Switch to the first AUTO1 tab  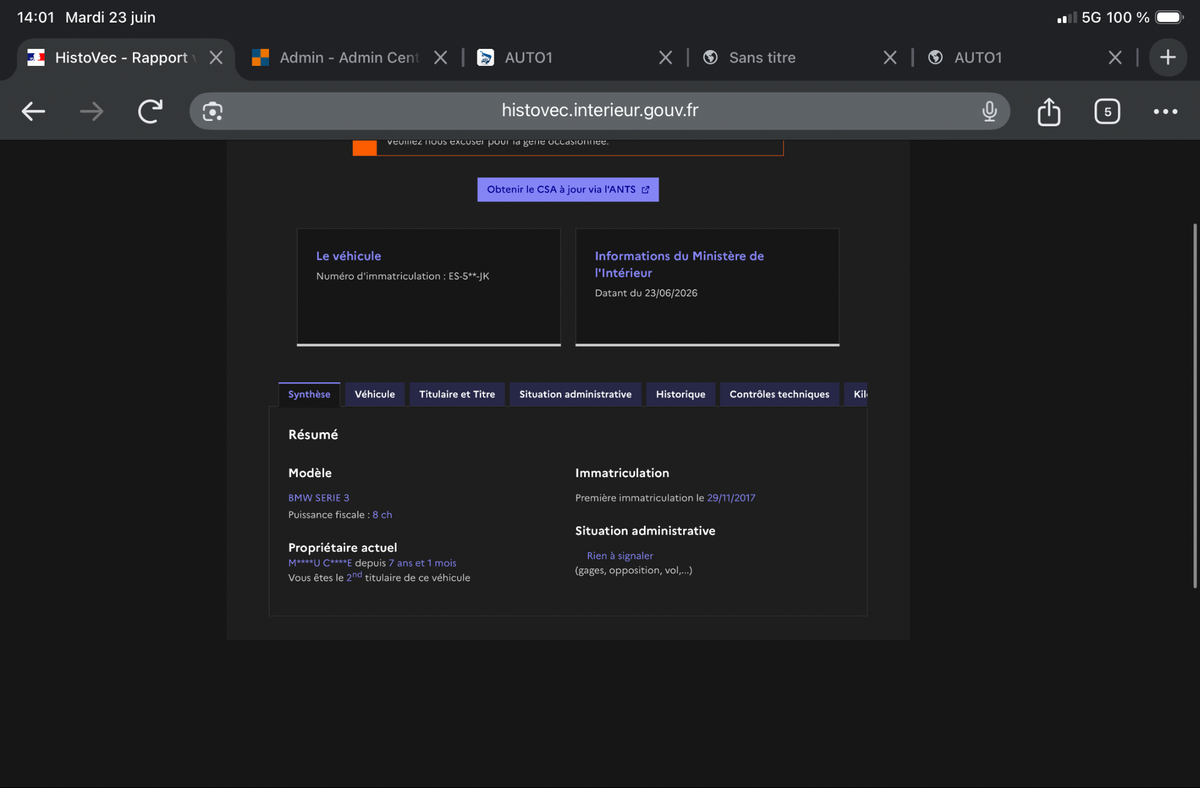pyautogui.click(x=567, y=58)
